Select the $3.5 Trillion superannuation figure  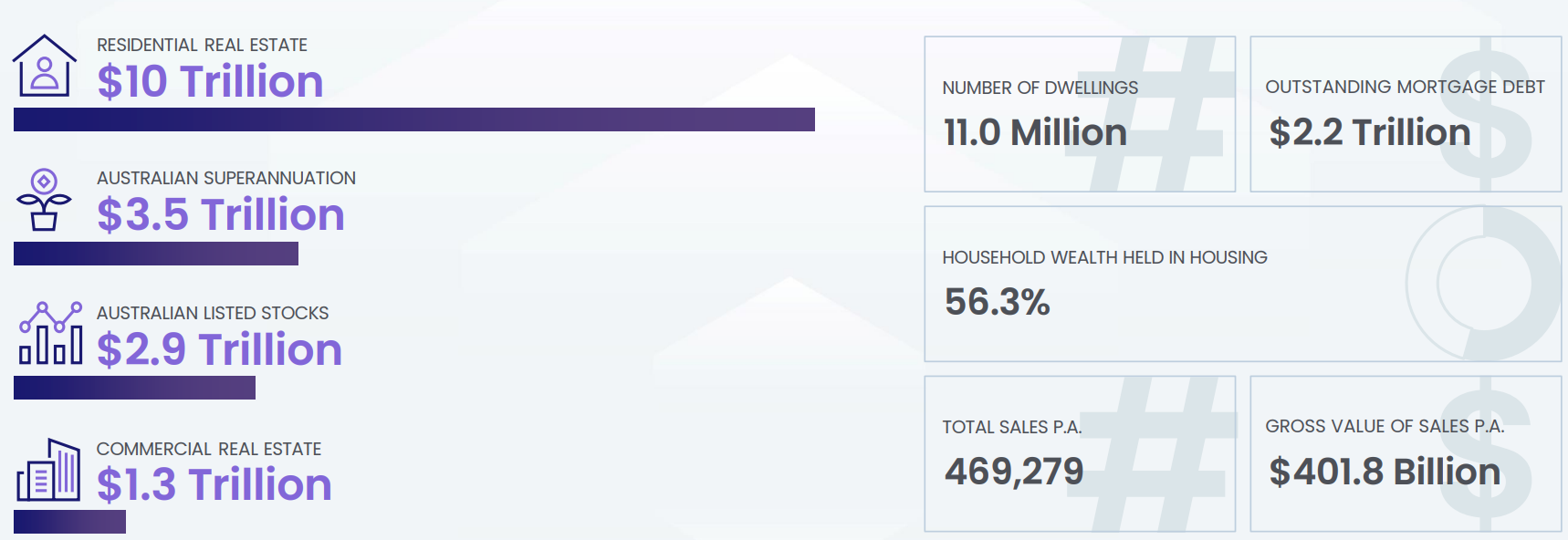click(x=221, y=215)
